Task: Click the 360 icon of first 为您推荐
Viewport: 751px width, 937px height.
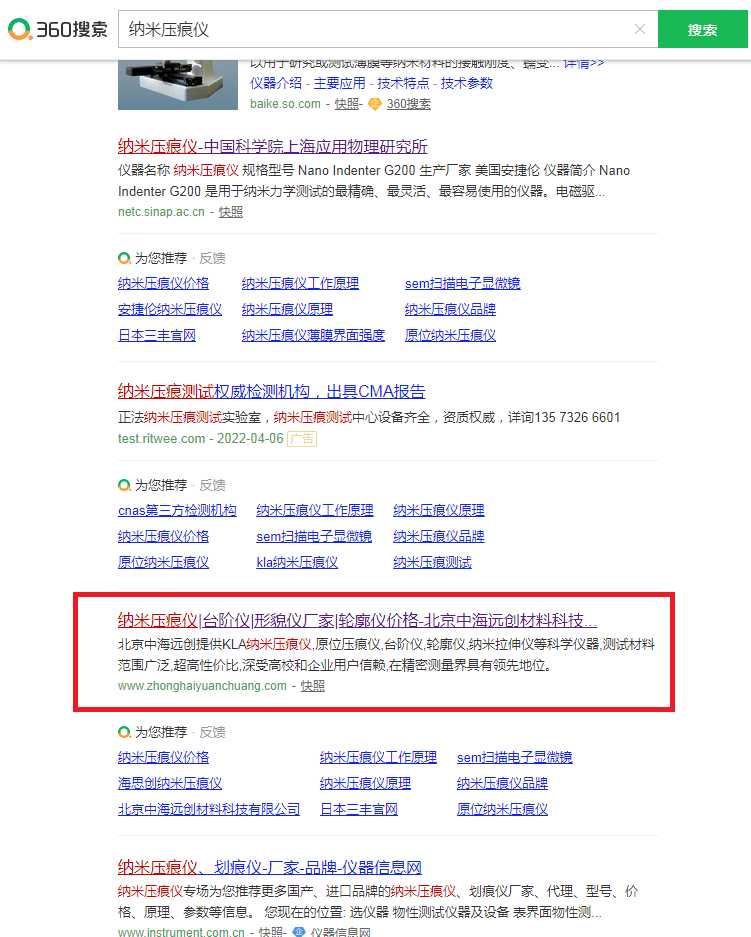Action: click(x=124, y=258)
